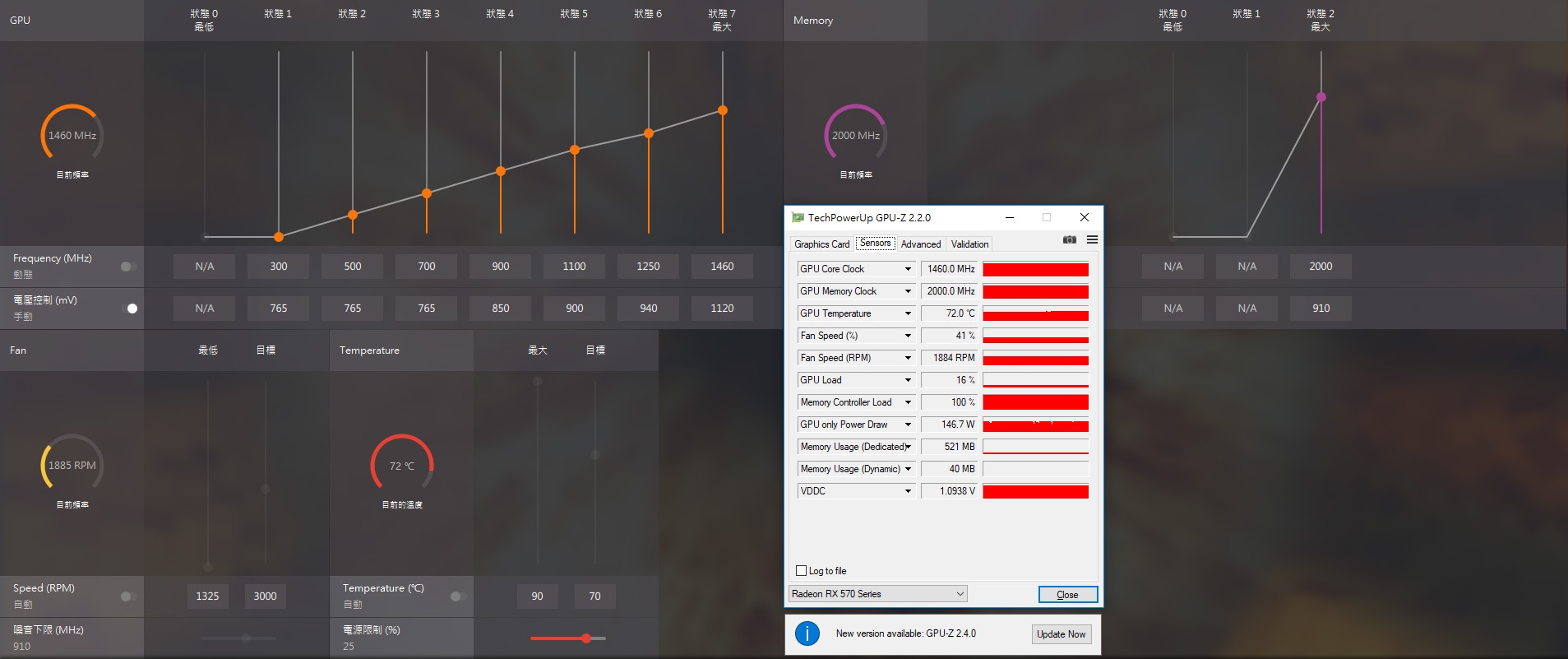Viewport: 1568px width, 659px height.
Task: Open the GPU Temperature sensor dropdown
Action: pos(908,313)
